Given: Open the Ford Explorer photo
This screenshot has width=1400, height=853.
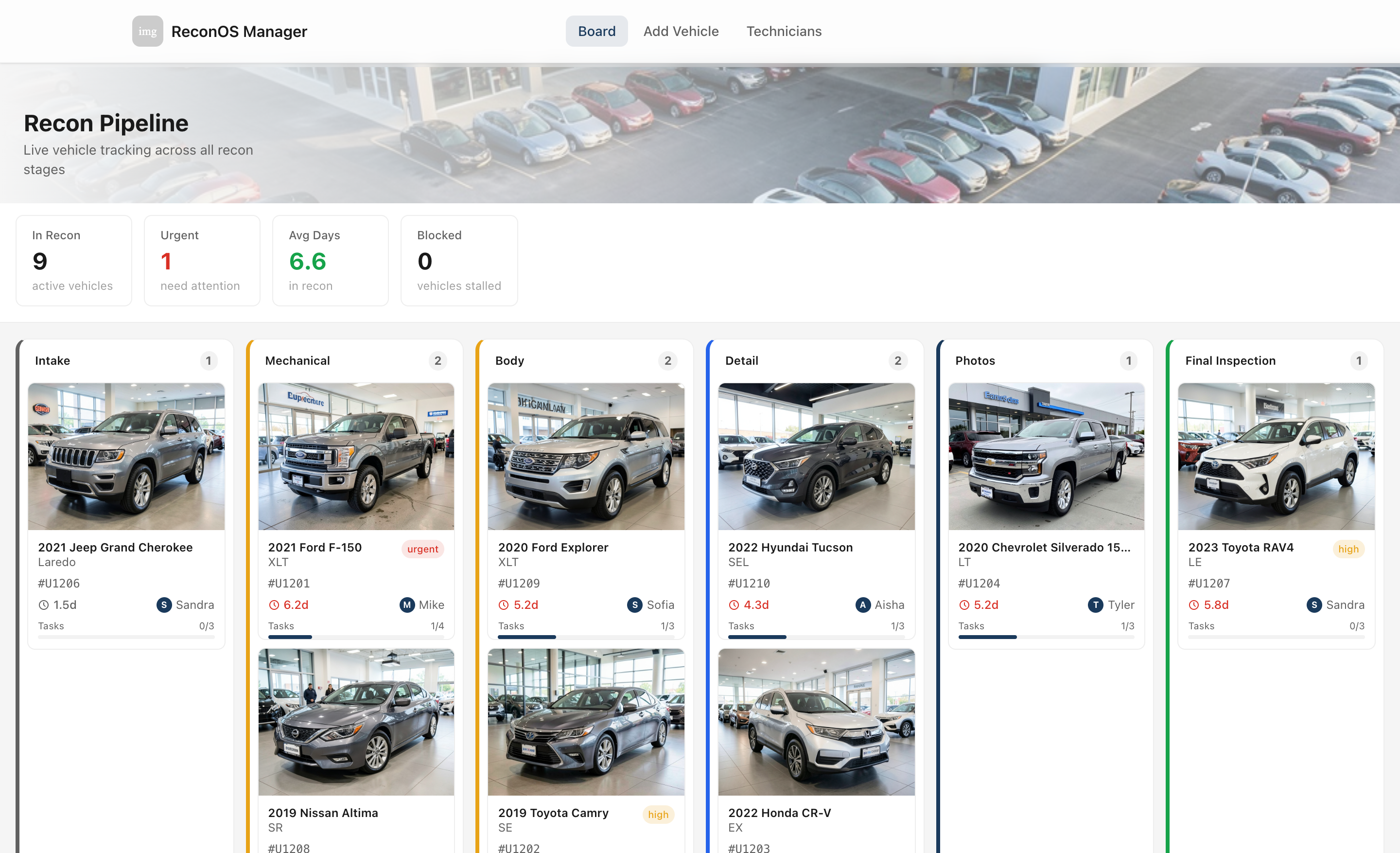Looking at the screenshot, I should pos(586,456).
